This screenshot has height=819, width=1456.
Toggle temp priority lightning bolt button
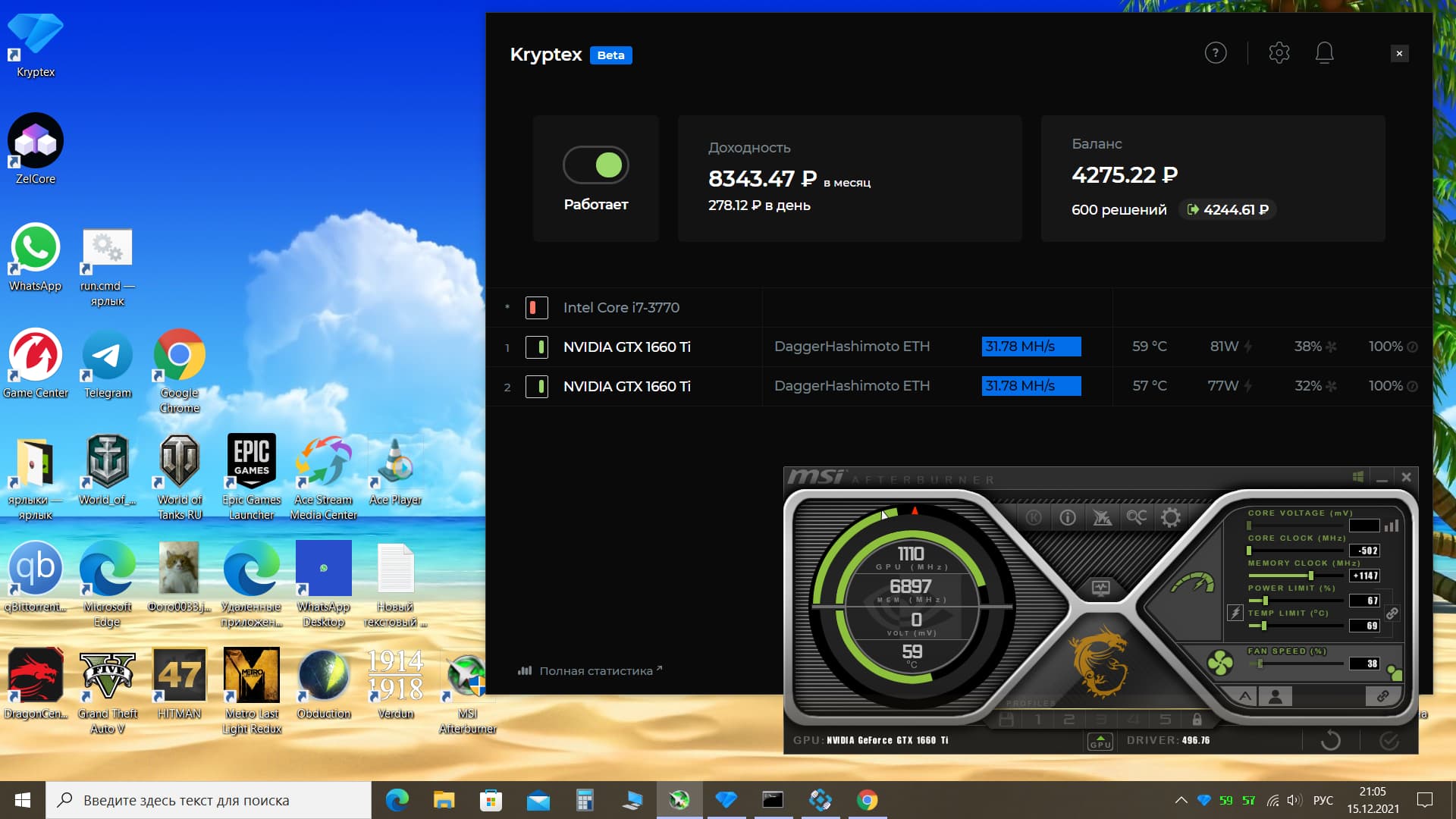[1235, 613]
